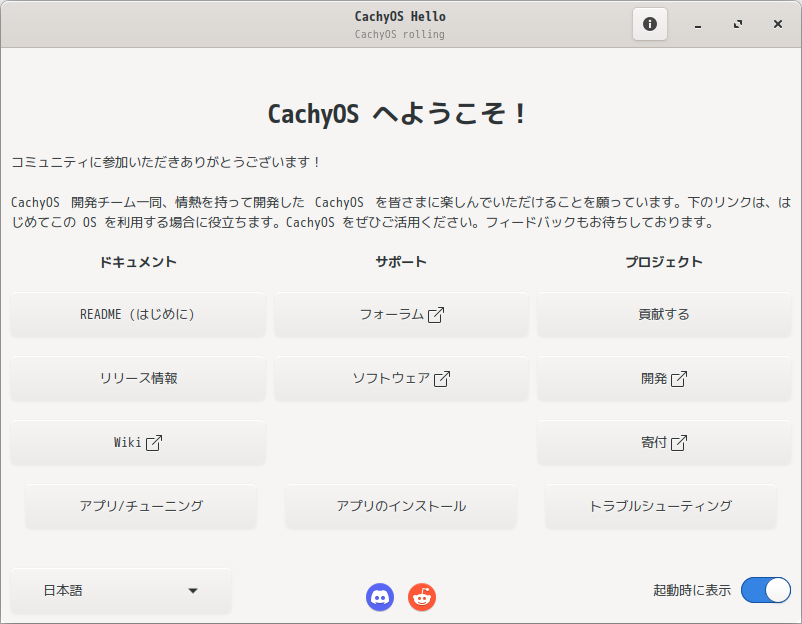This screenshot has height=624, width=802.
Task: Toggle the 起動時に表示 switch off
Action: [766, 590]
